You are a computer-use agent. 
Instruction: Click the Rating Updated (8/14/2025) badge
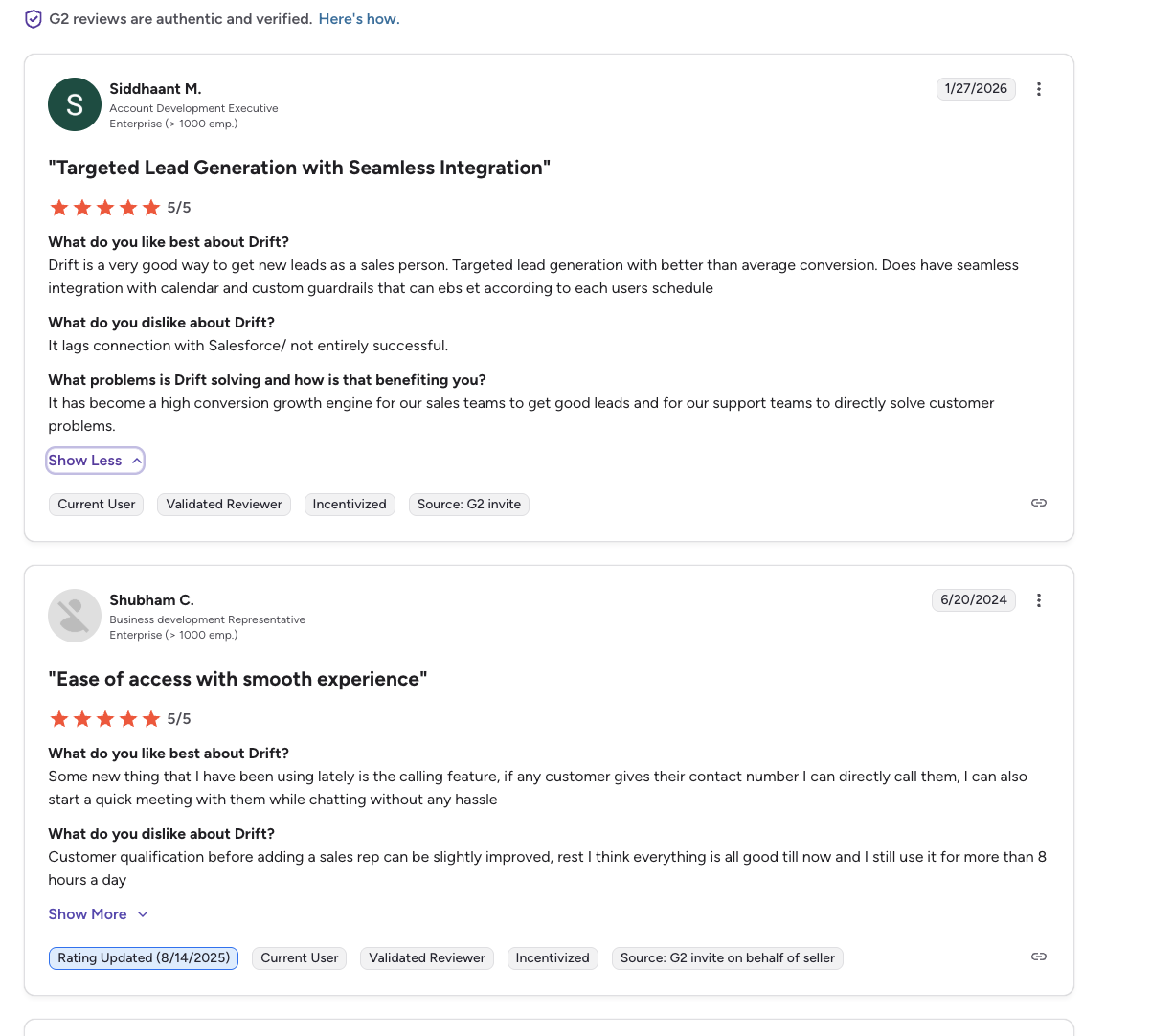[x=143, y=957]
